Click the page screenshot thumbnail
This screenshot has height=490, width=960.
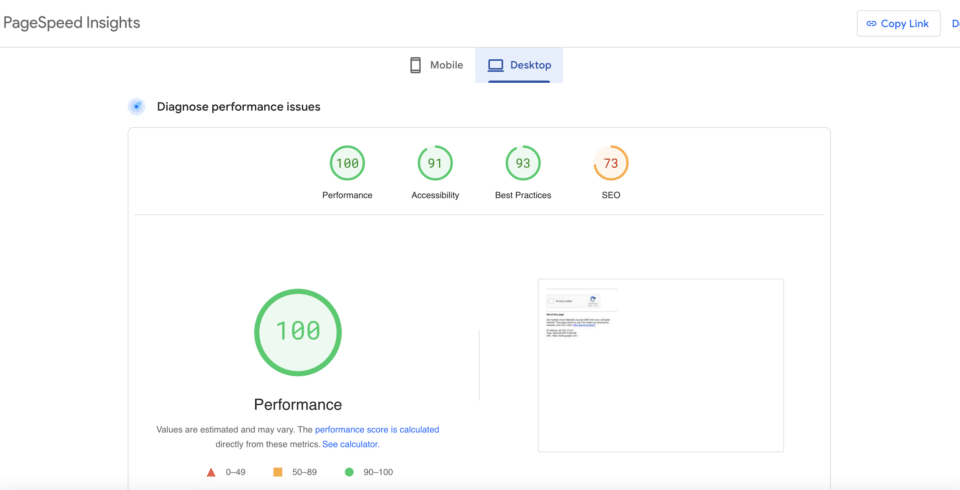(661, 366)
